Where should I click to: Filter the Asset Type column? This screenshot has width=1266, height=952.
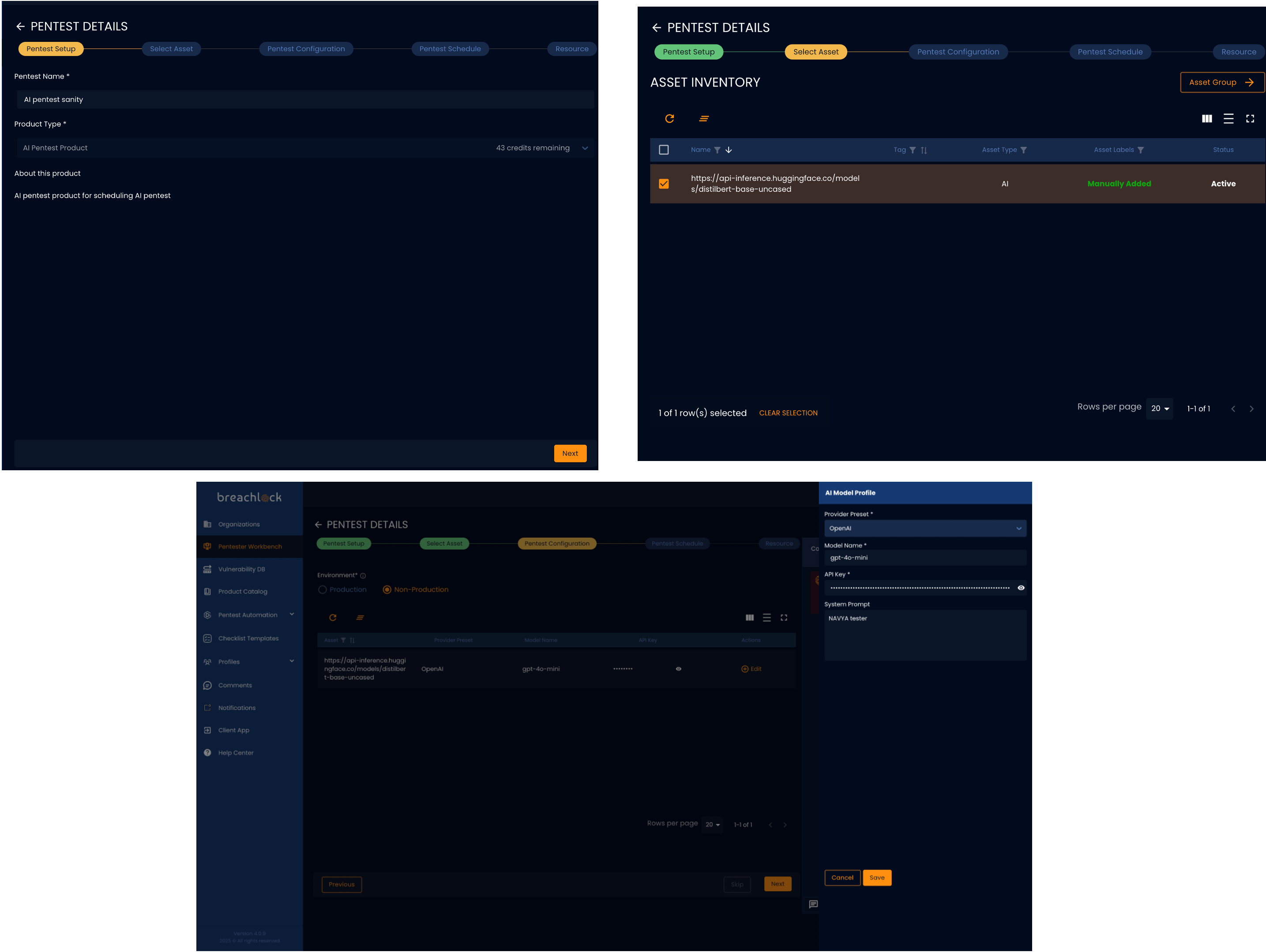pos(1023,150)
